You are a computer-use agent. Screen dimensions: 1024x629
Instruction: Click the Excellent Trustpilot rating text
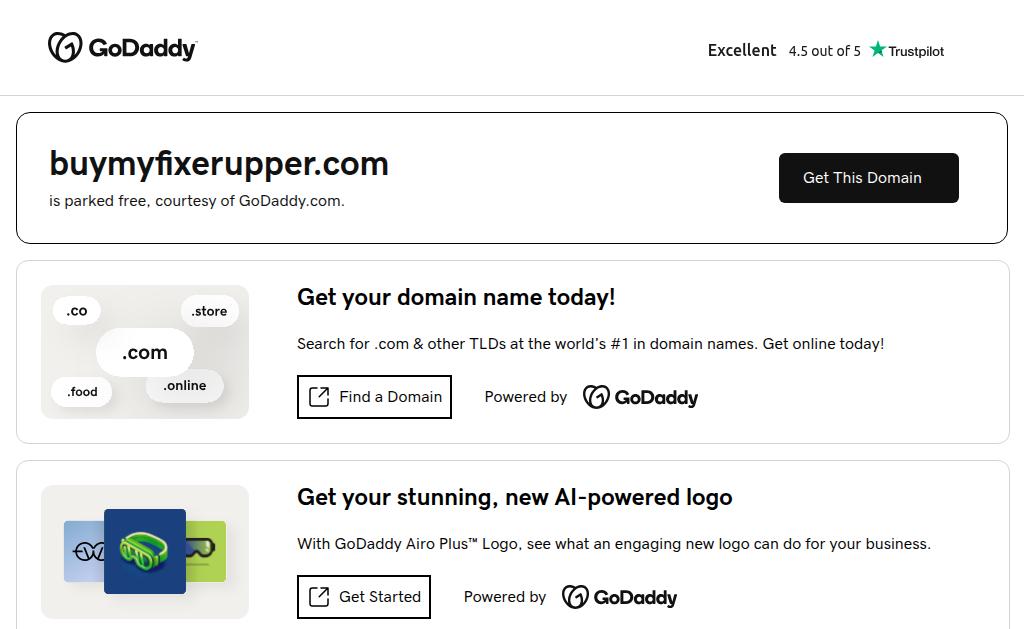click(x=742, y=50)
